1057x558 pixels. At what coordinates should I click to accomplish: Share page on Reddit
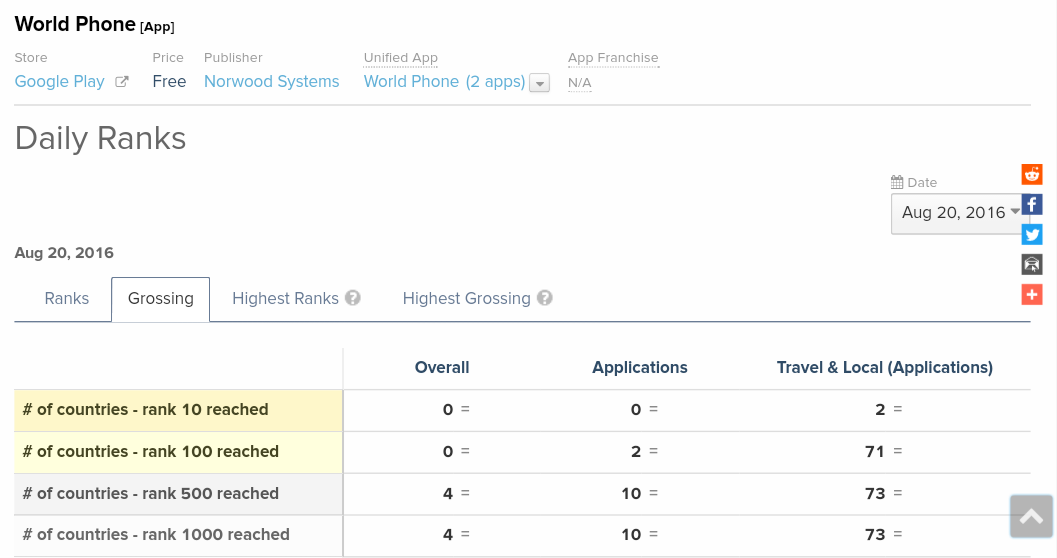pos(1032,175)
